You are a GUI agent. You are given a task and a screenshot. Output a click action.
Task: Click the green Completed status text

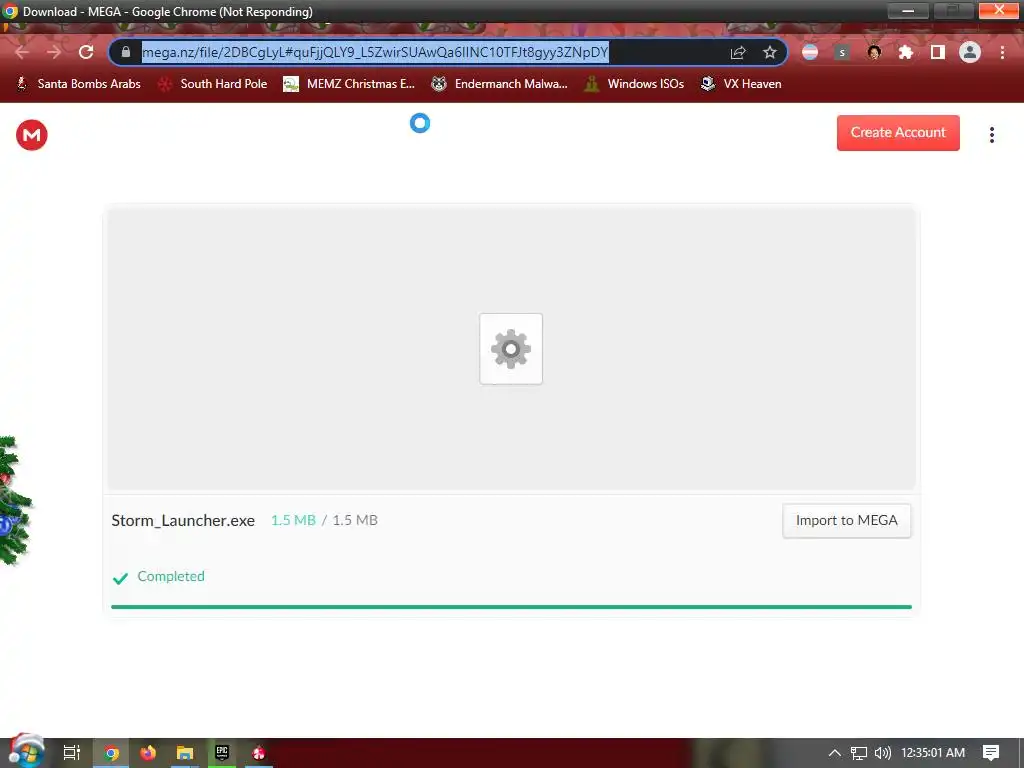click(171, 576)
